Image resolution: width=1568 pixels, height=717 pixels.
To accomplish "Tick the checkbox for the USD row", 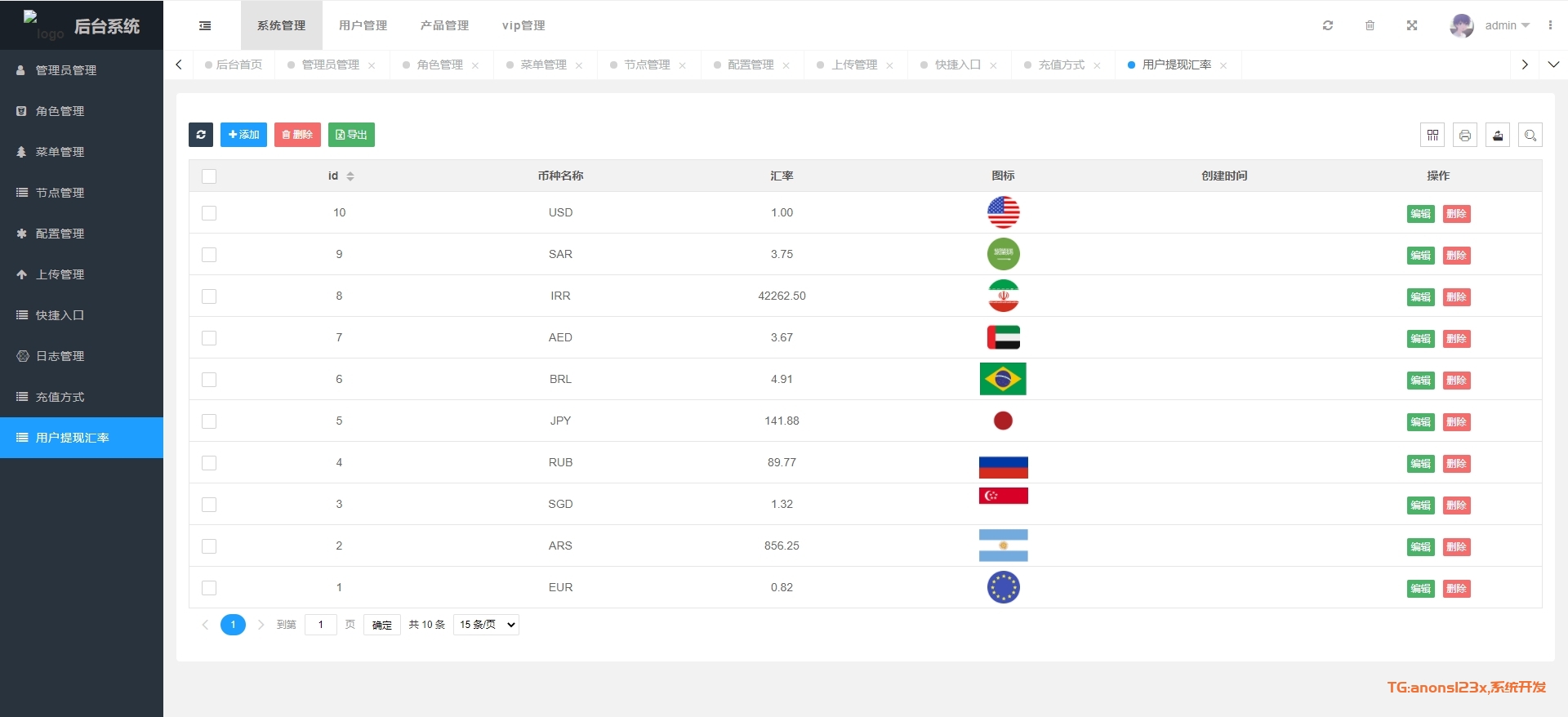I will tap(209, 213).
